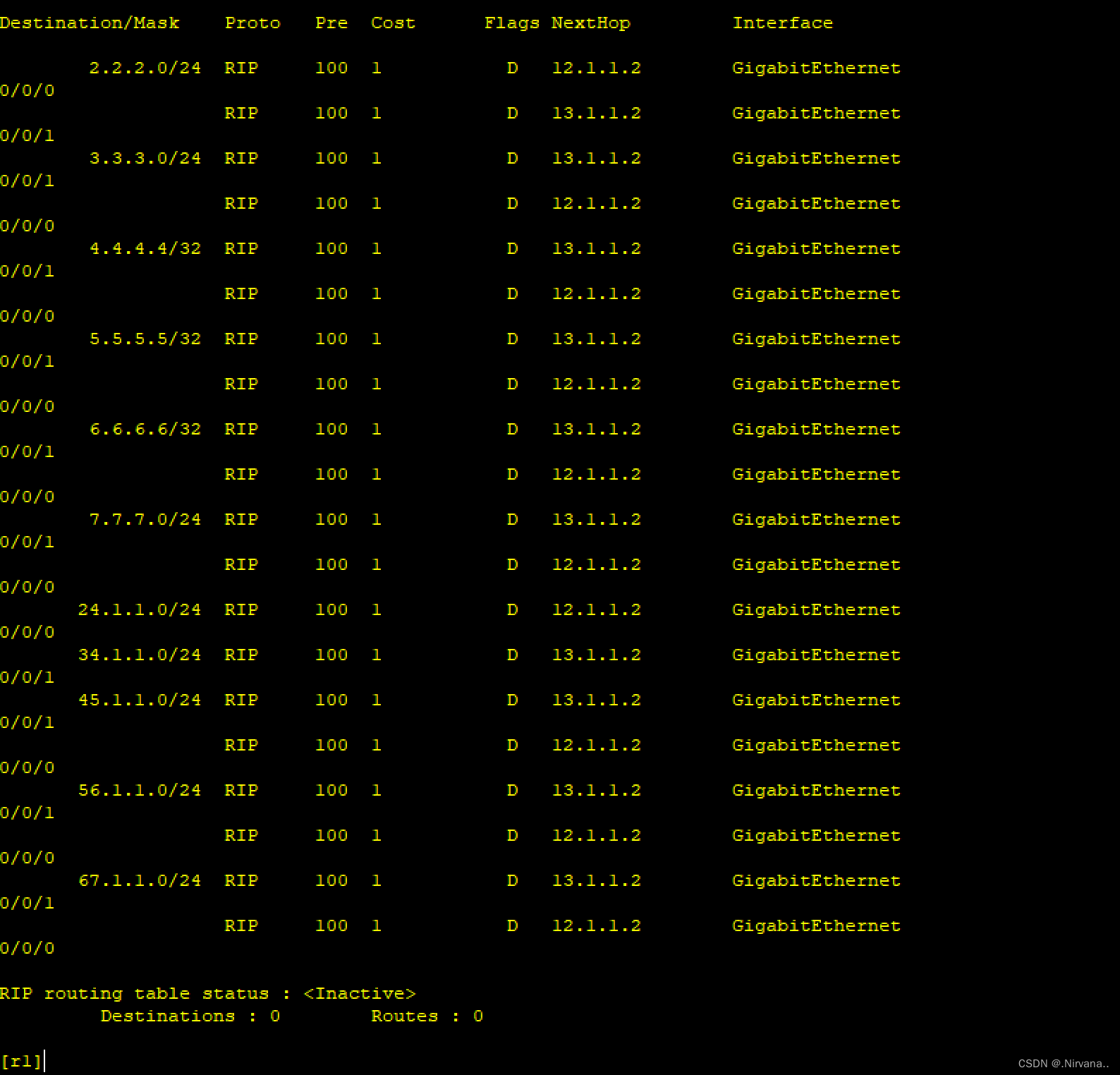Select destination 3.3.3.0/24
The image size is (1120, 1075).
(145, 159)
